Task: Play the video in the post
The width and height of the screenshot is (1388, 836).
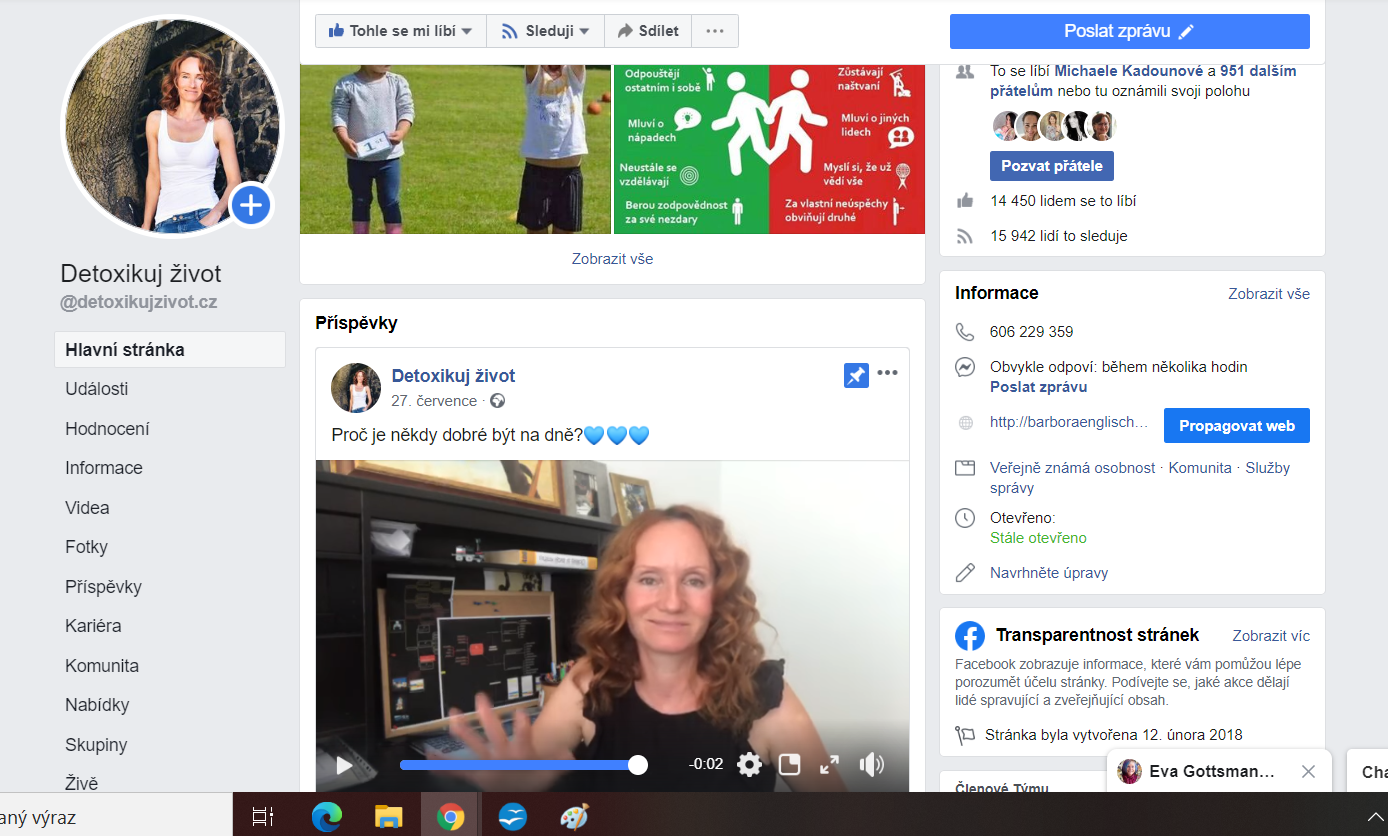Action: tap(344, 765)
